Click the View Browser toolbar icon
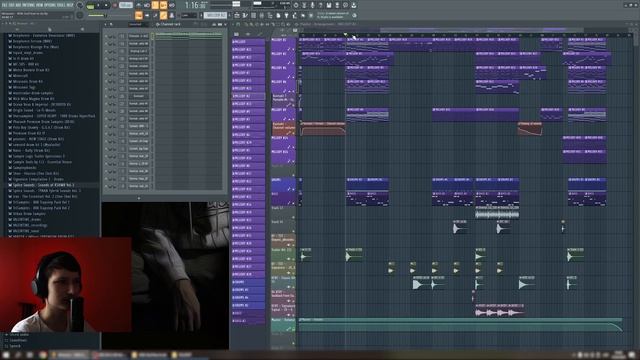Viewport: 640px width, 360px height. click(270, 15)
